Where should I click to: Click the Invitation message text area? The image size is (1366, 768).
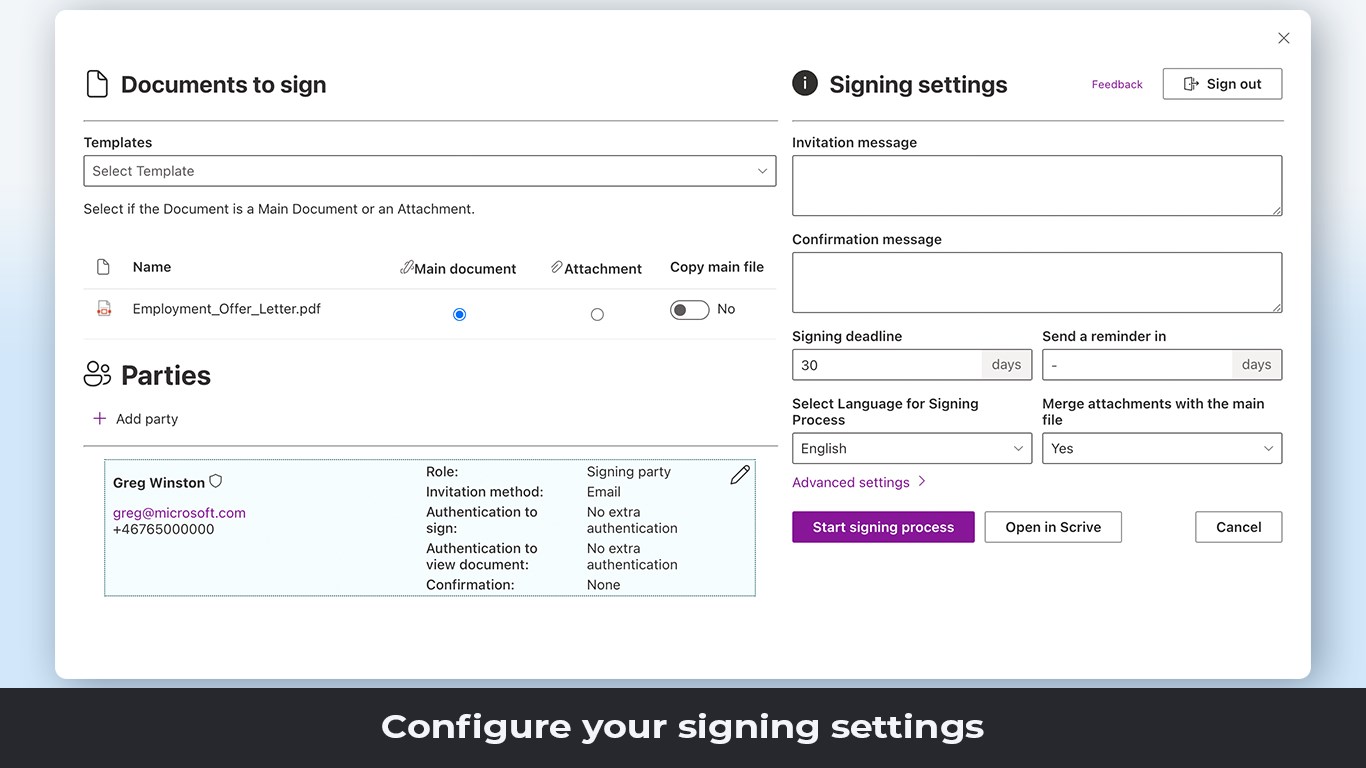1036,185
